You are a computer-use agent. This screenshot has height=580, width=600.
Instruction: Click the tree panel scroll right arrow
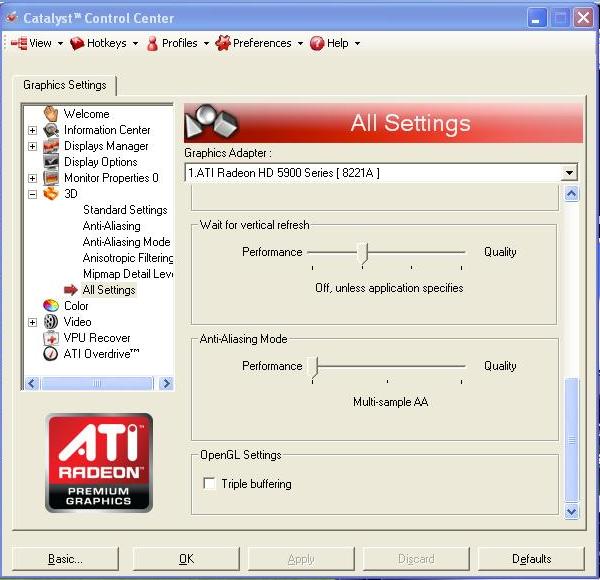166,383
